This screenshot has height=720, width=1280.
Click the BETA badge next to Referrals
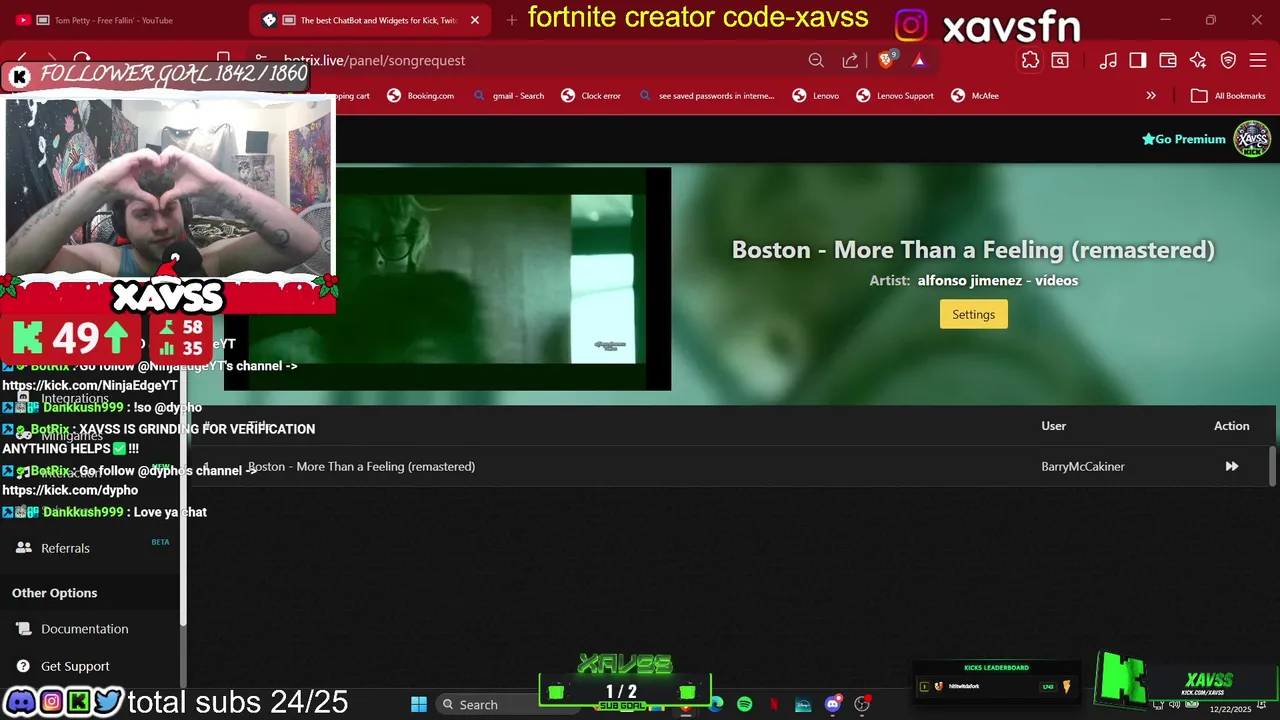point(160,542)
